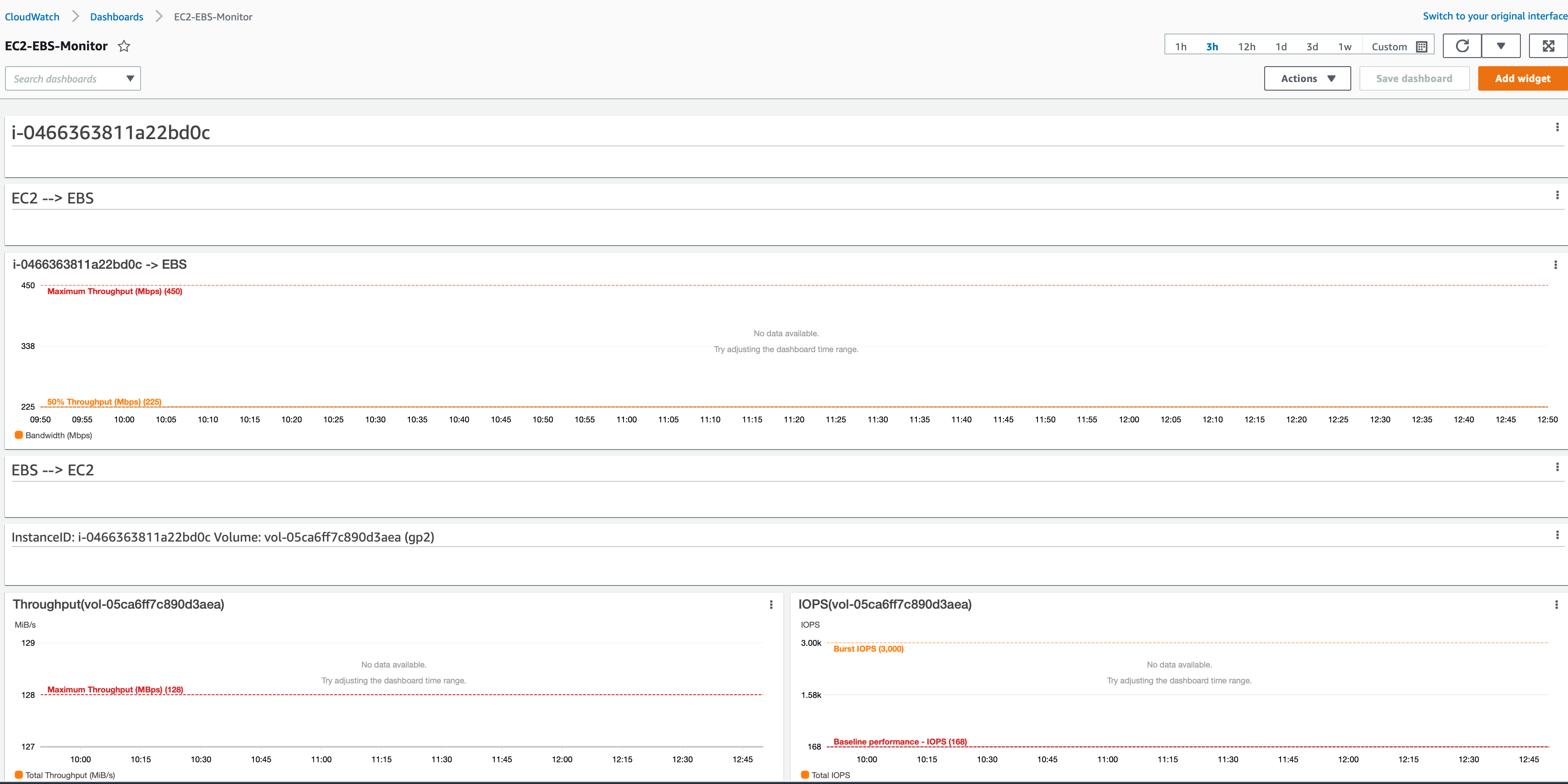Expand the Search dashboards dropdown
1568x784 pixels.
(130, 78)
